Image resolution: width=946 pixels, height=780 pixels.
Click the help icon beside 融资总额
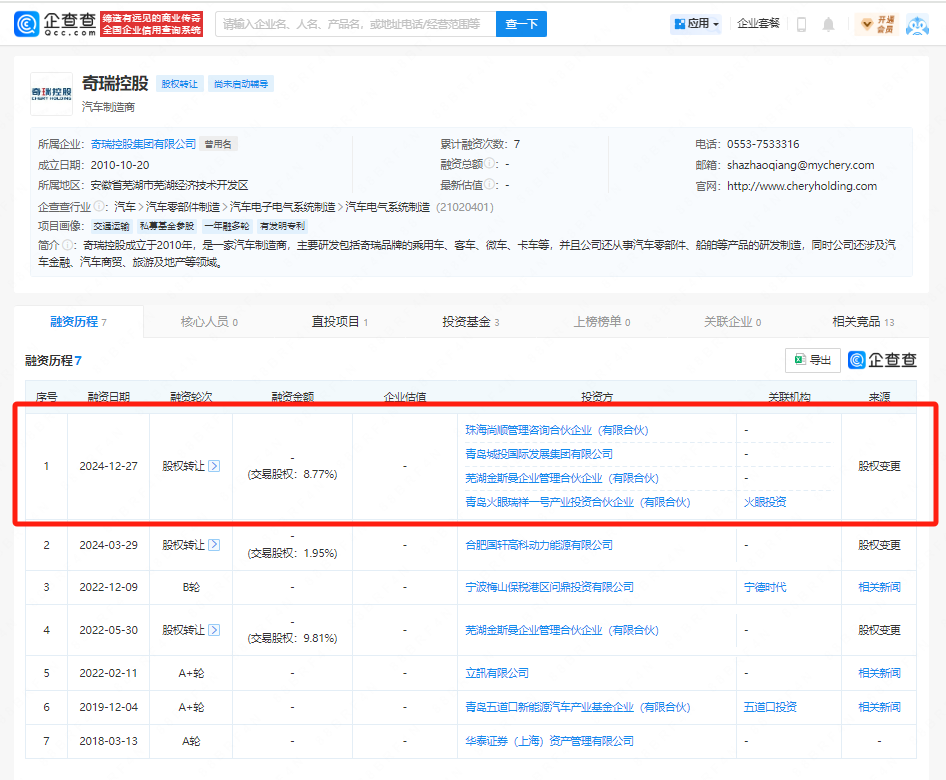coord(490,164)
